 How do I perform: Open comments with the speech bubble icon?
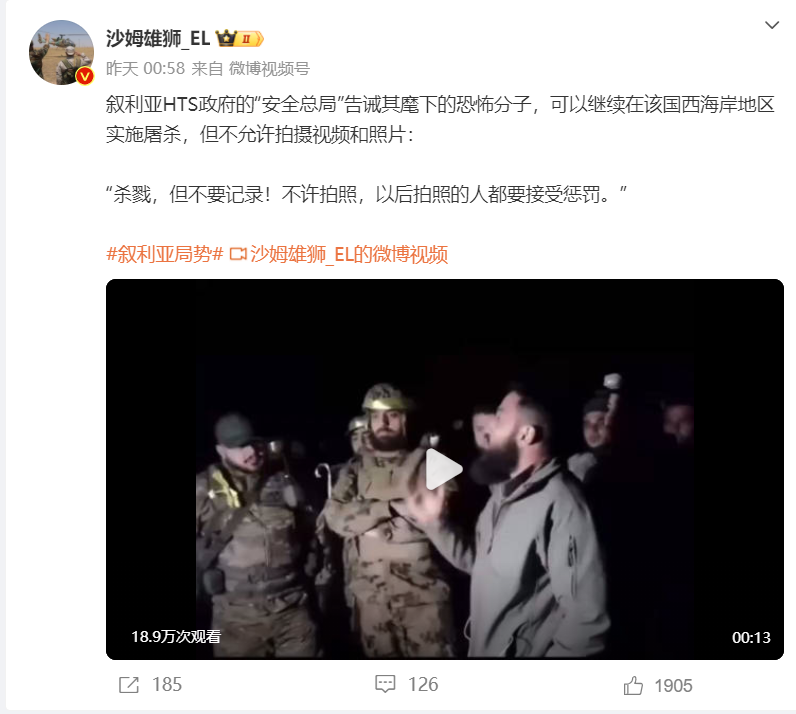tap(385, 684)
